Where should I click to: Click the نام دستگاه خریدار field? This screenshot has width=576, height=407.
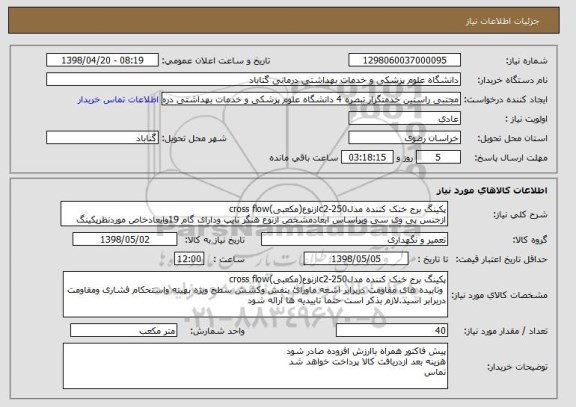[x=253, y=80]
